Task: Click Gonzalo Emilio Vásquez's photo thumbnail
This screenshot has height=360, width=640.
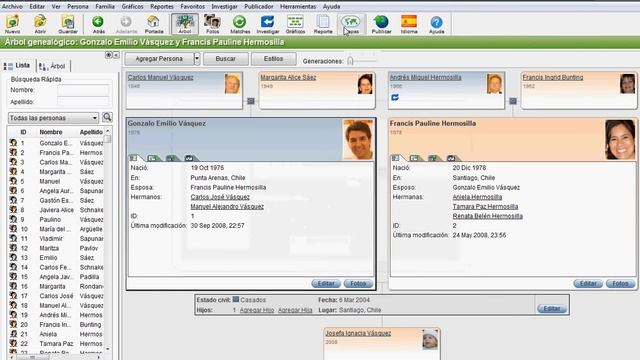Action: coord(358,140)
